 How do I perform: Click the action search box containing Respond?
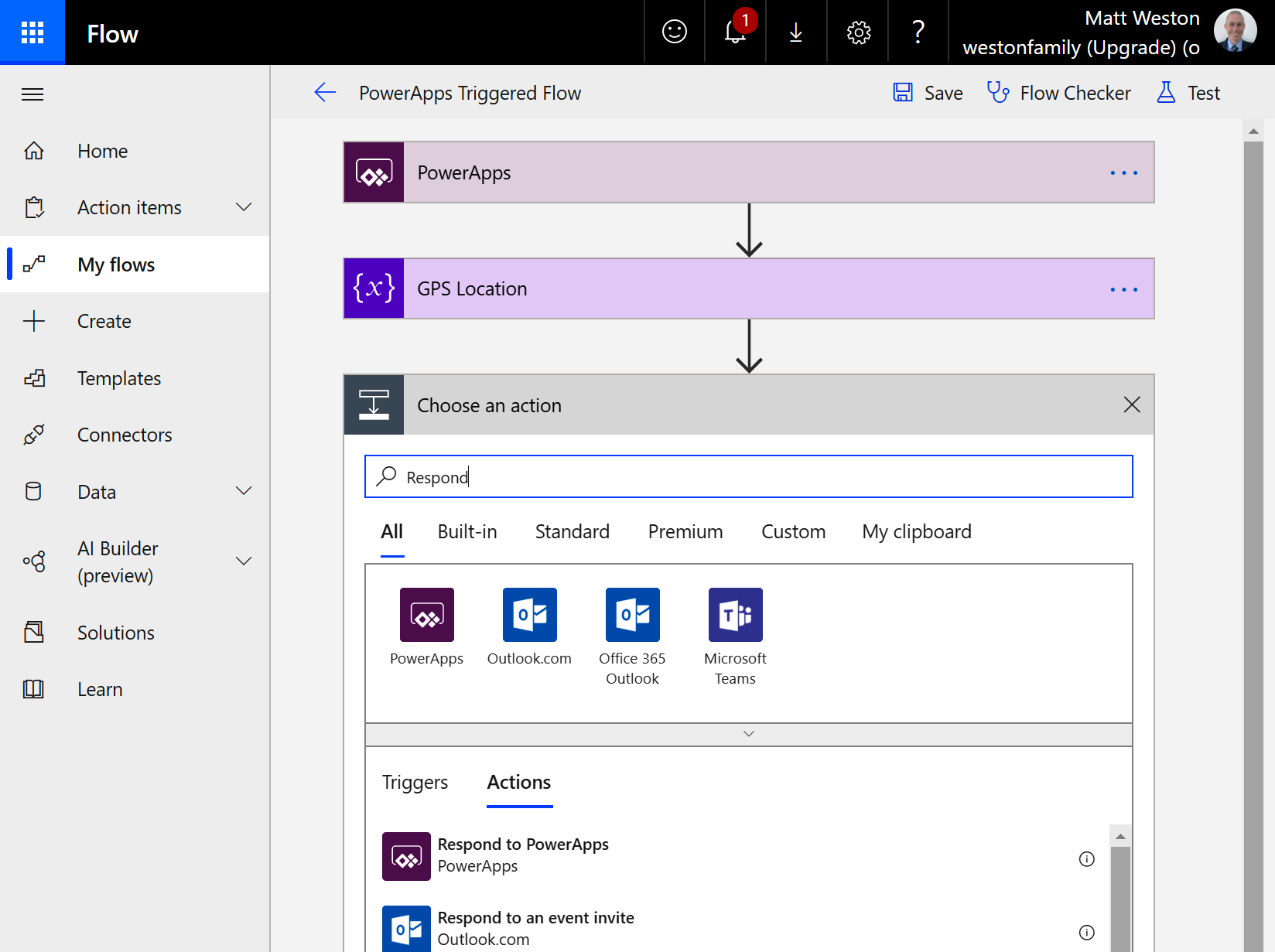point(749,476)
